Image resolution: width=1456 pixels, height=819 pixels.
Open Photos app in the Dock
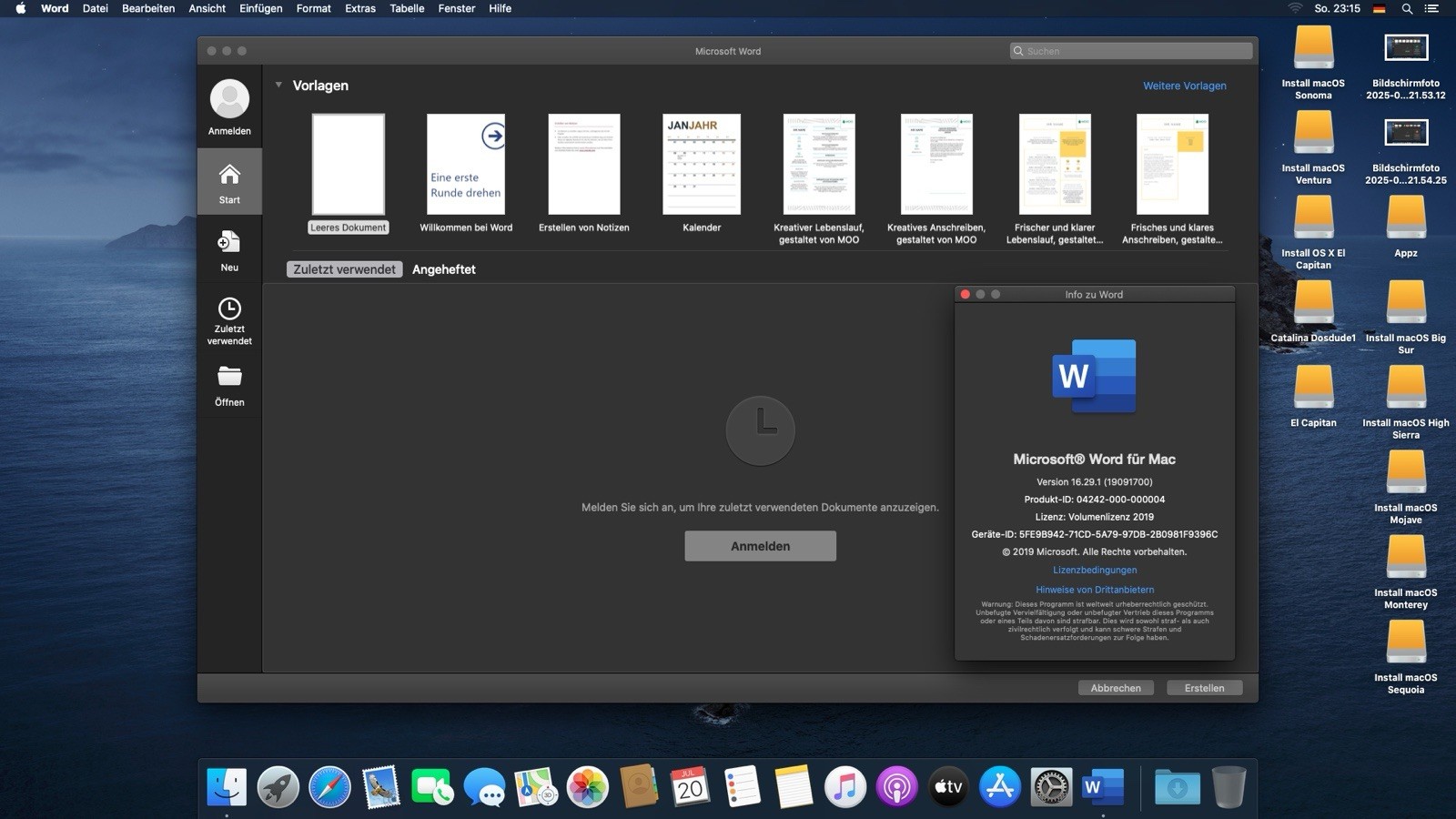pos(588,787)
